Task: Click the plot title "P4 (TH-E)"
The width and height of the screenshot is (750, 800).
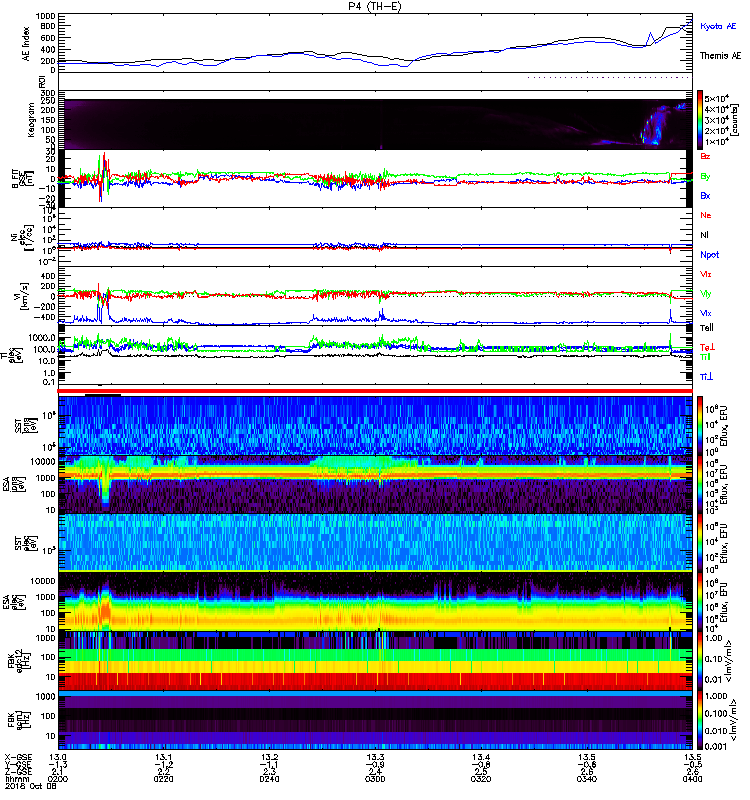Action: 375,6
